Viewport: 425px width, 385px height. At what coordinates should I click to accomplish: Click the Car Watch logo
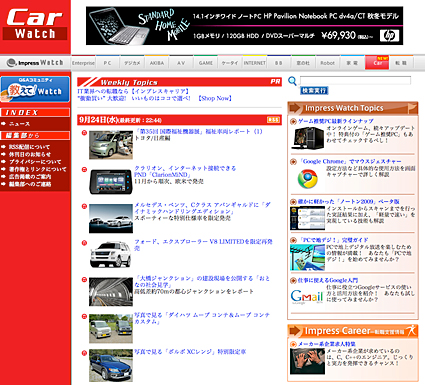point(35,24)
